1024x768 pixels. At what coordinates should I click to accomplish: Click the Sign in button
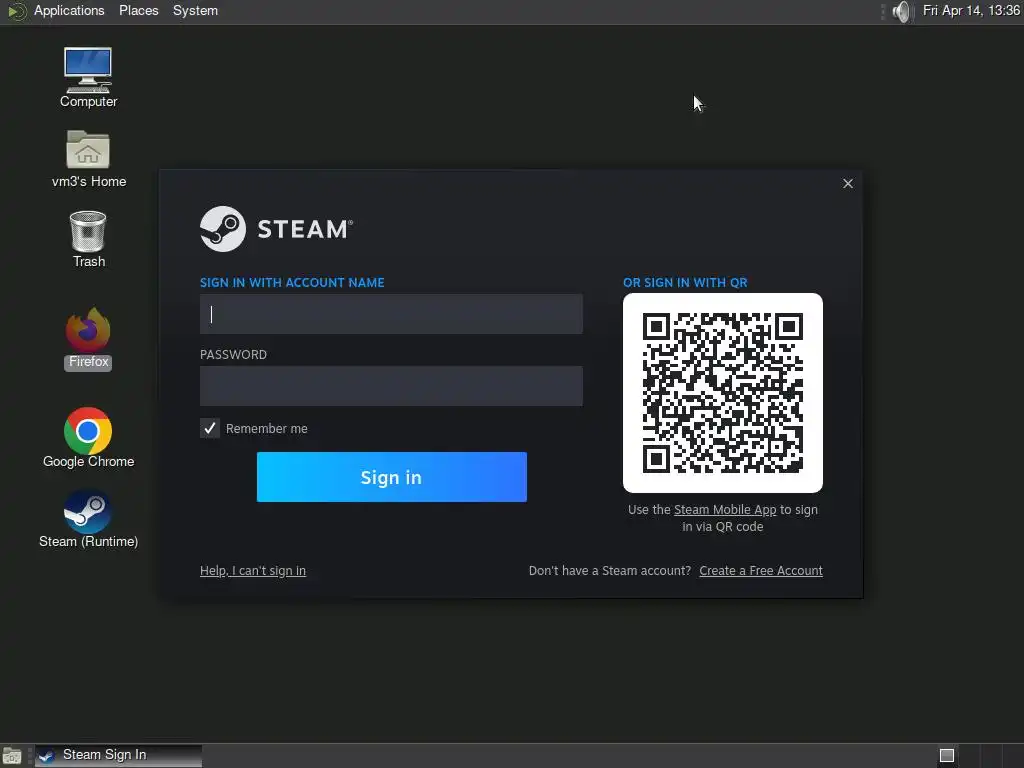click(392, 477)
